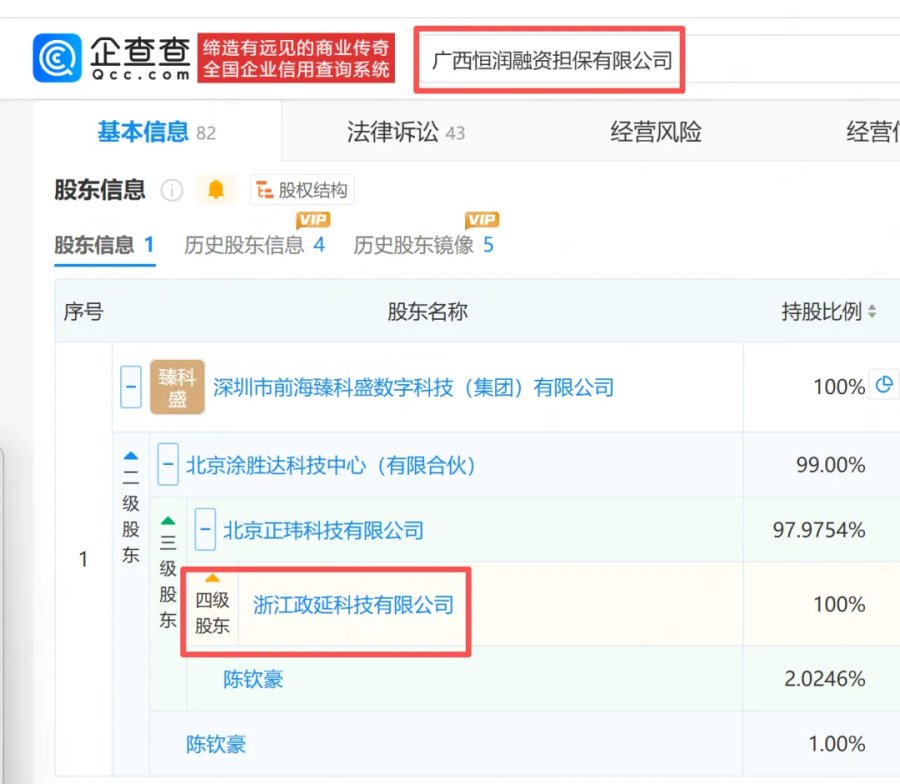Open 北京正玮科技有限公司 link
This screenshot has width=900, height=784.
tap(323, 530)
